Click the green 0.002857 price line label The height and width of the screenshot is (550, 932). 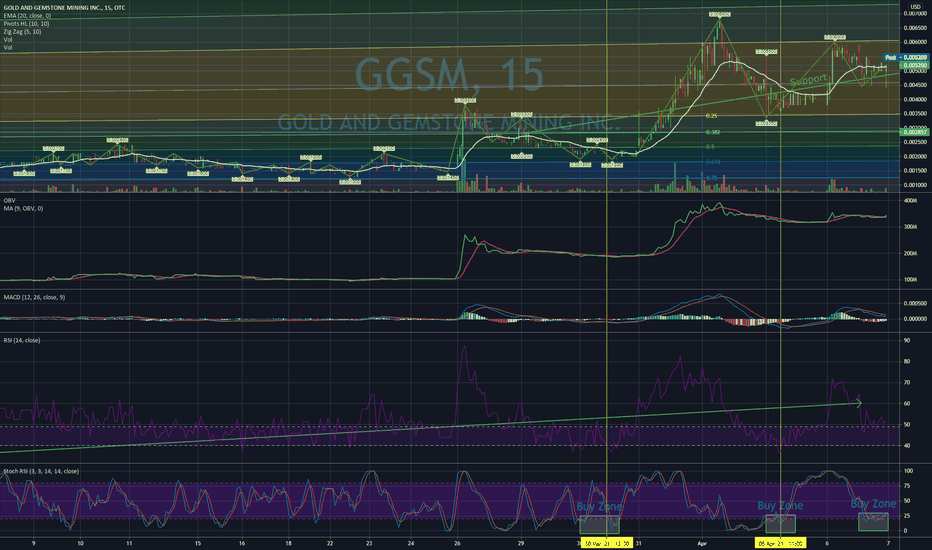(x=915, y=132)
